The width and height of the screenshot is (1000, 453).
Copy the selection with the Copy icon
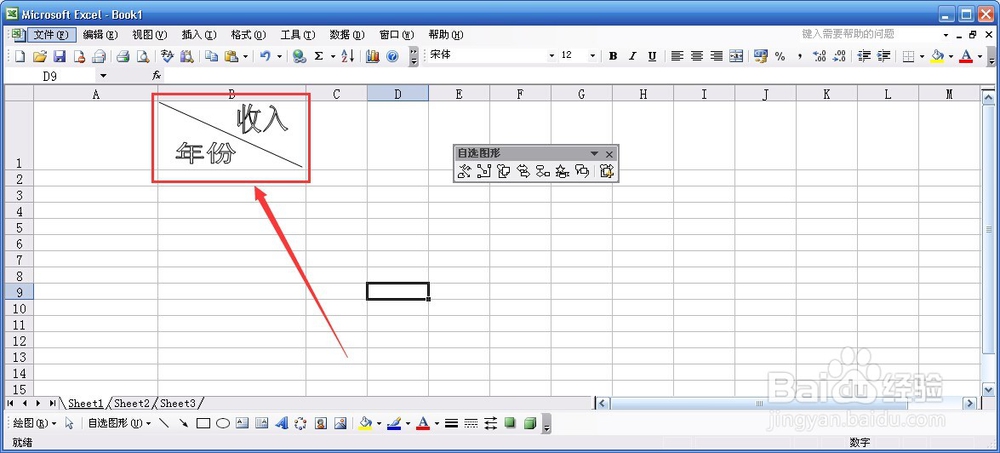[x=211, y=56]
